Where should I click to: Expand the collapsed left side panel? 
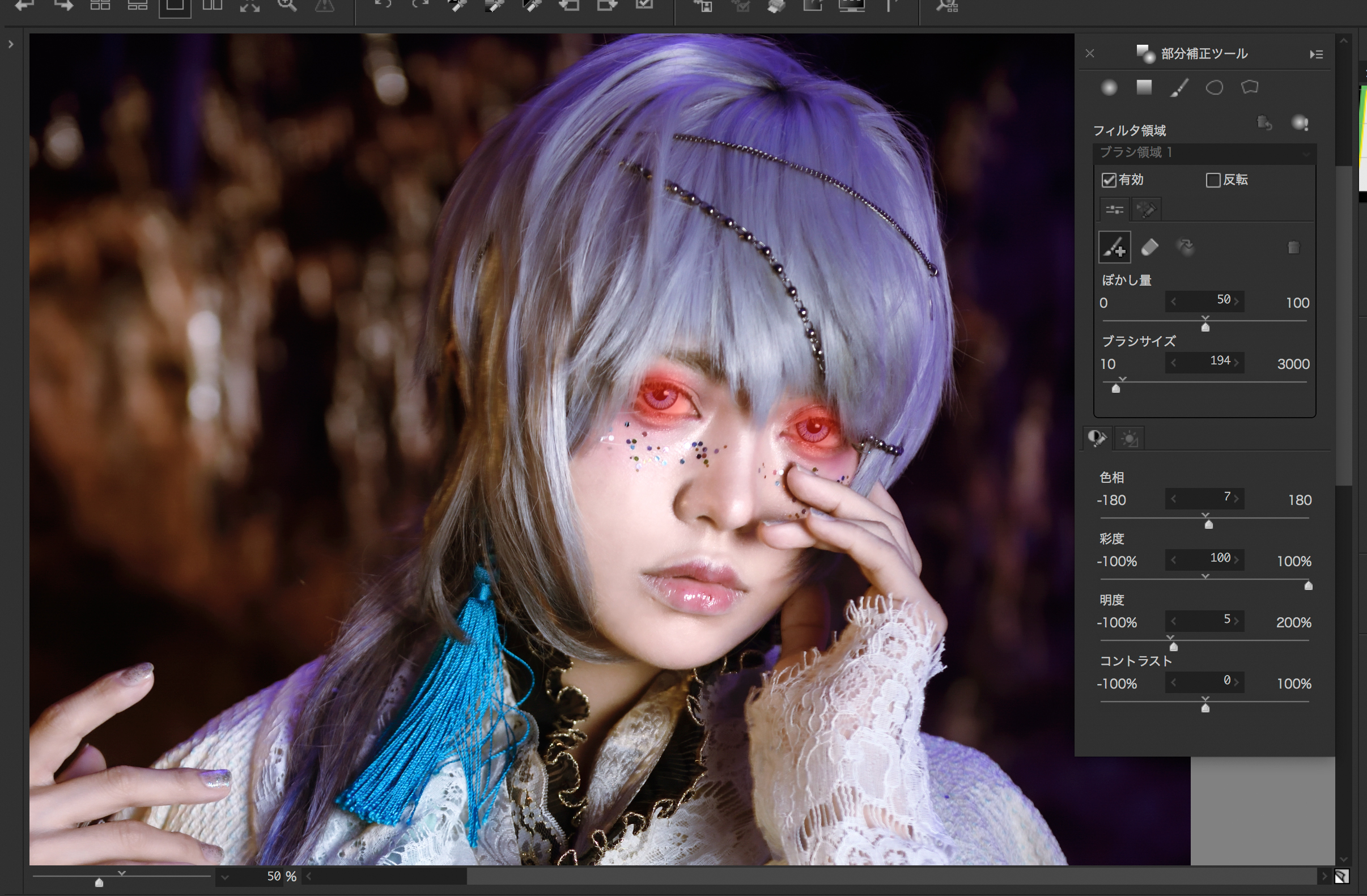point(10,44)
